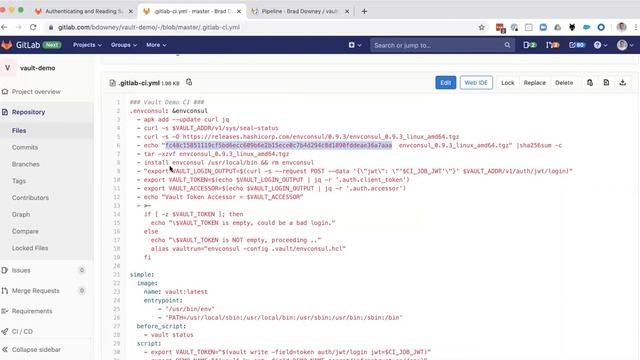640x360 pixels.
Task: Open the Chrome three-dot menu
Action: [x=636, y=27]
